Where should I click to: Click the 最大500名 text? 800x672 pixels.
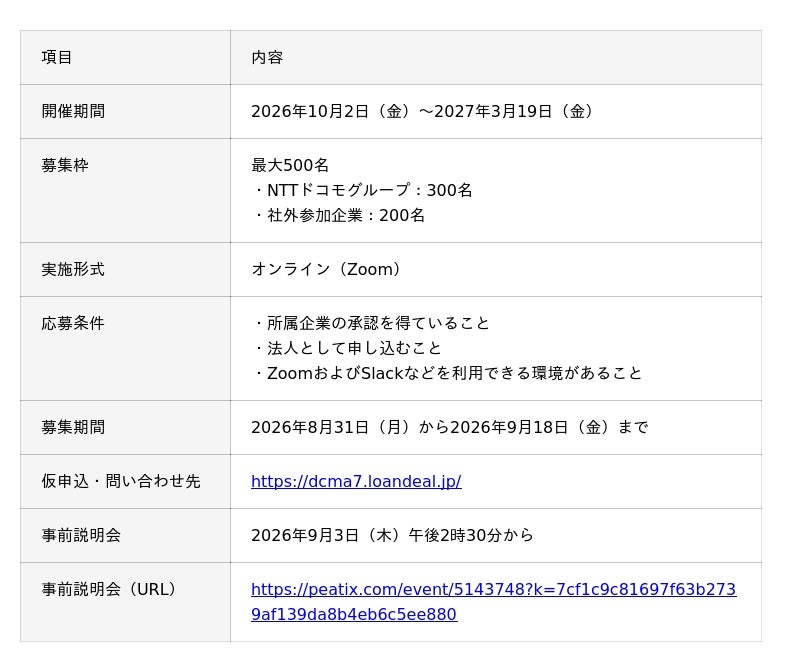(x=290, y=165)
